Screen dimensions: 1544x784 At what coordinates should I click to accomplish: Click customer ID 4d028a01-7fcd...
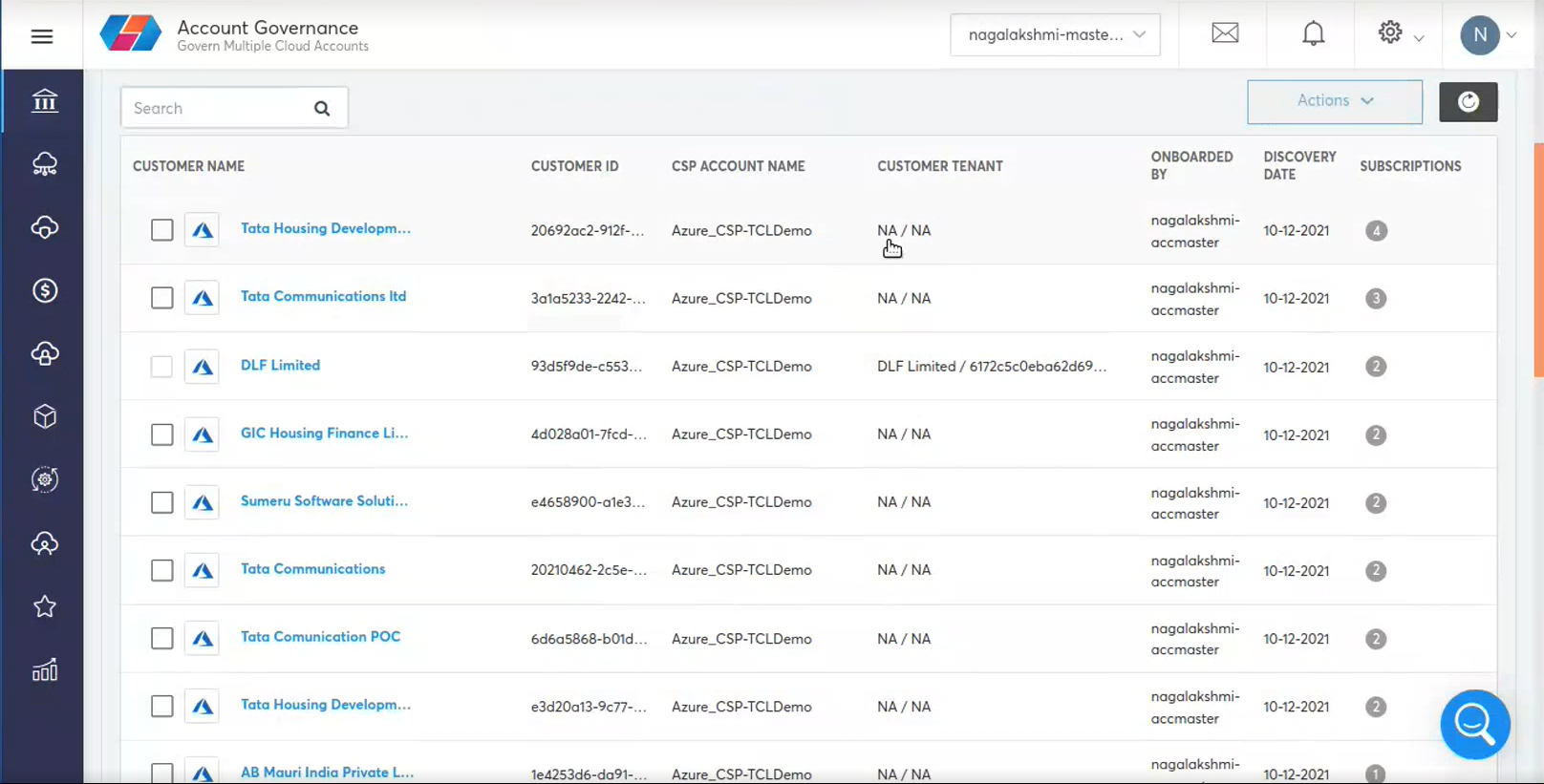tap(589, 434)
